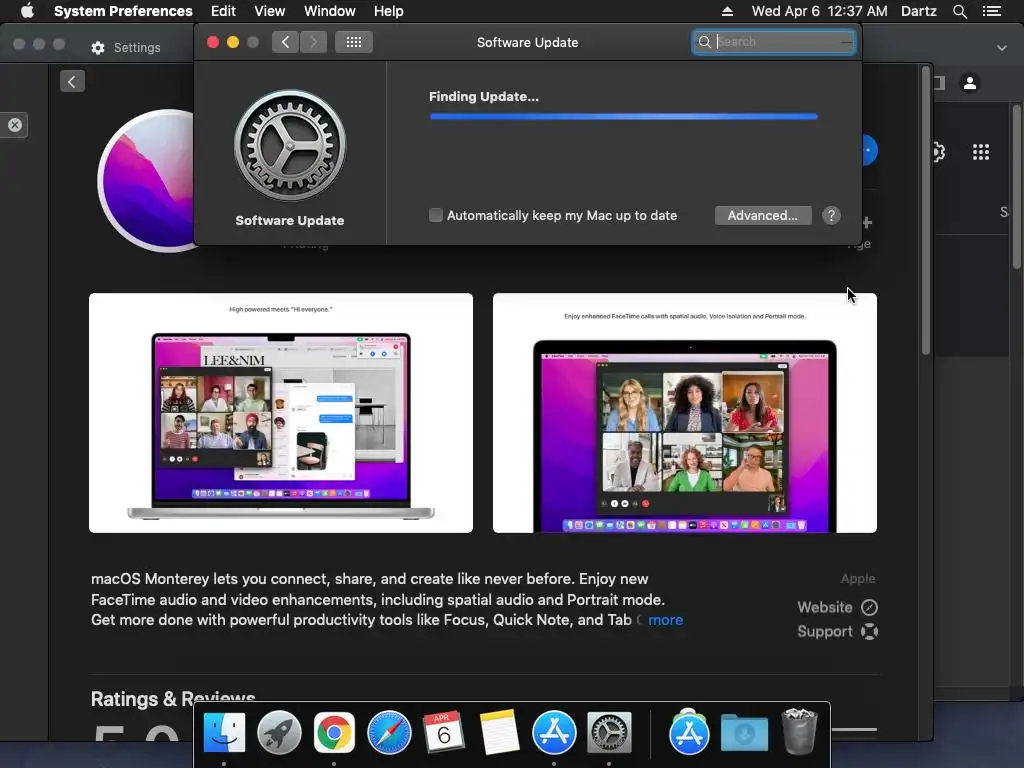Viewport: 1024px width, 768px height.
Task: Click the round X icon at left edge
Action: point(14,125)
